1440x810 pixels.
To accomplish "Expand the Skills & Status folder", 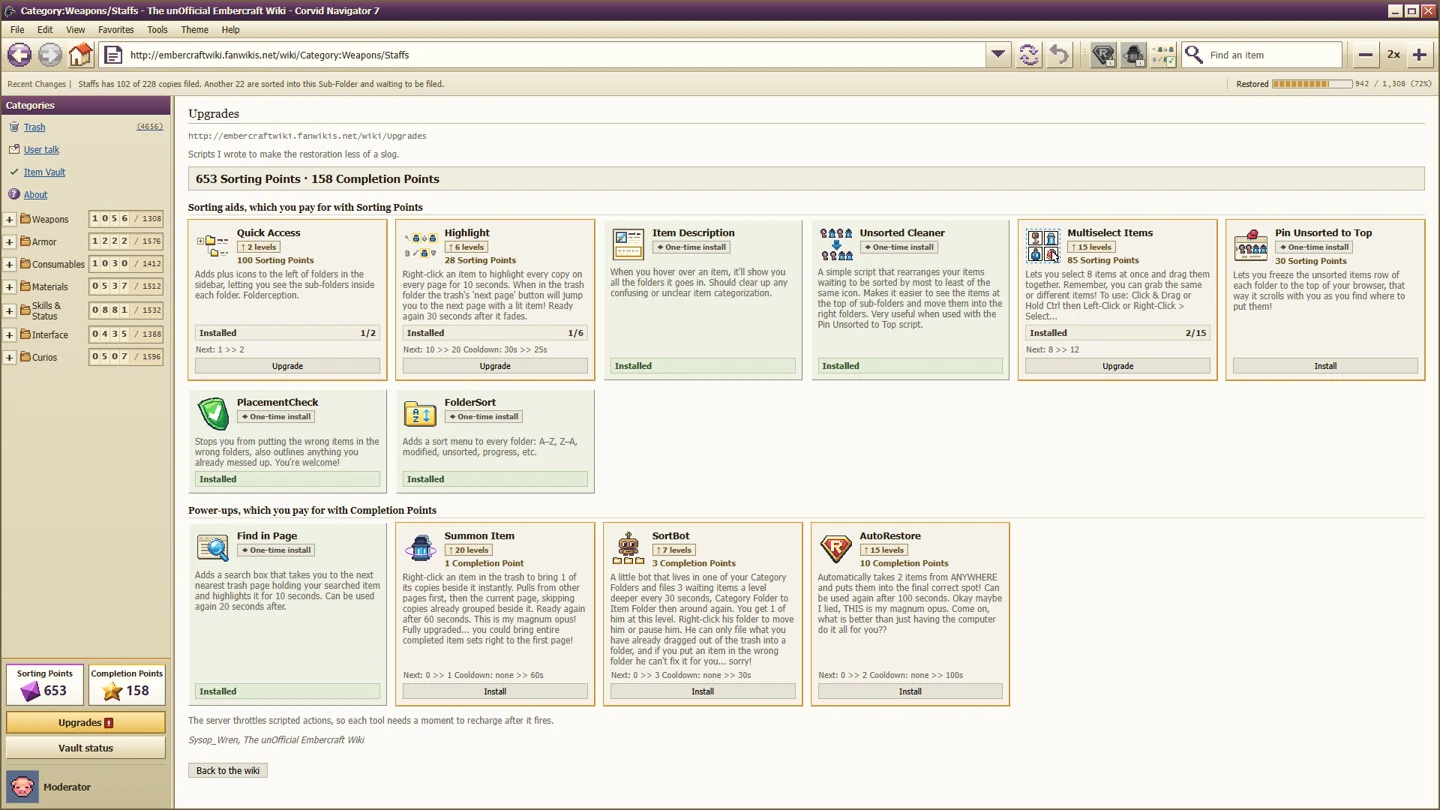I will [9, 311].
